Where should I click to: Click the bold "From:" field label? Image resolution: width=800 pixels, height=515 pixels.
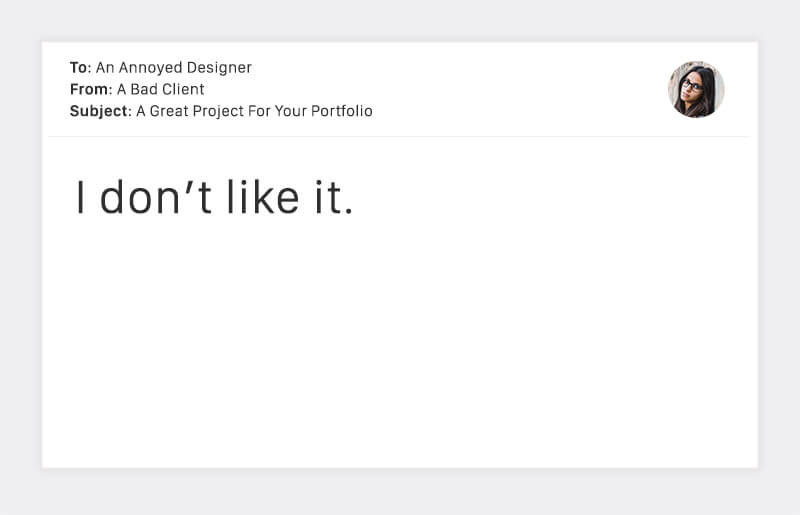pyautogui.click(x=90, y=89)
